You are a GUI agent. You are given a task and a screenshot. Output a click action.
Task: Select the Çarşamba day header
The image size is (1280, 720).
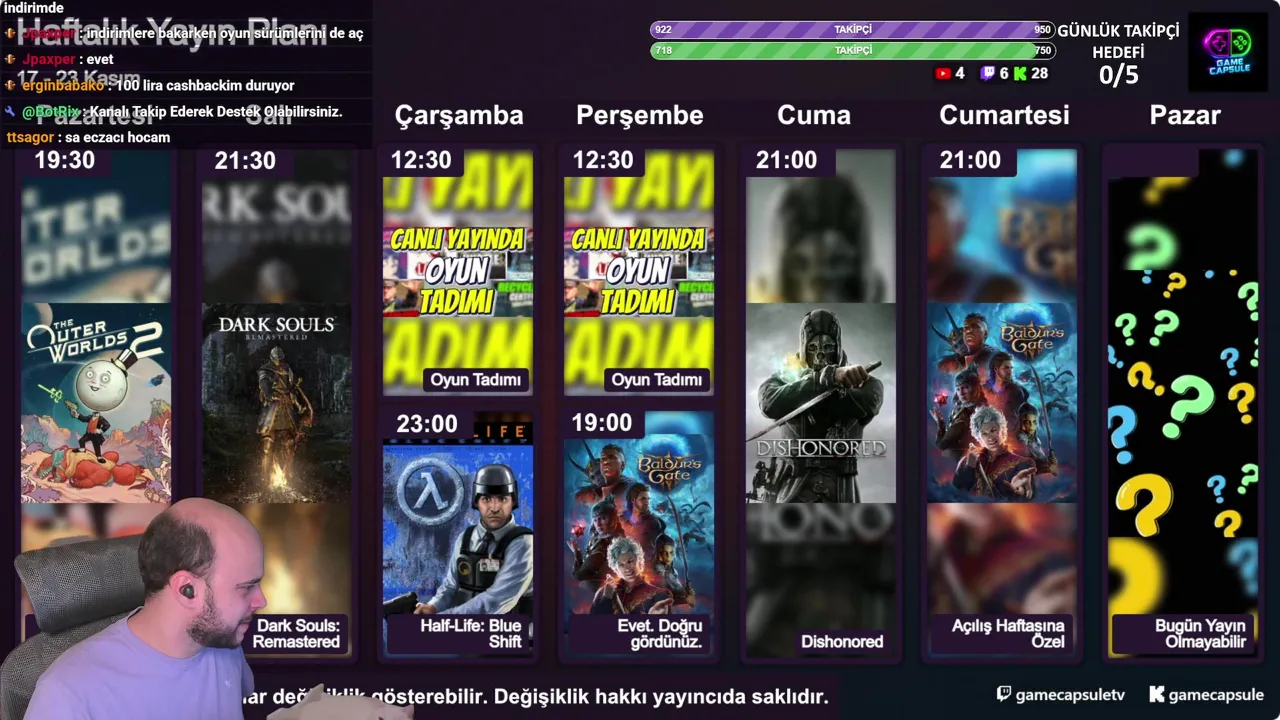459,115
